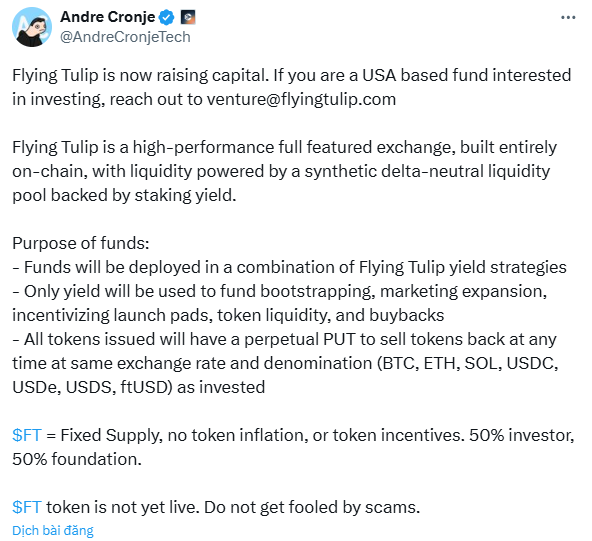Open the $FT cashtag before Fixed Supply

click(26, 435)
